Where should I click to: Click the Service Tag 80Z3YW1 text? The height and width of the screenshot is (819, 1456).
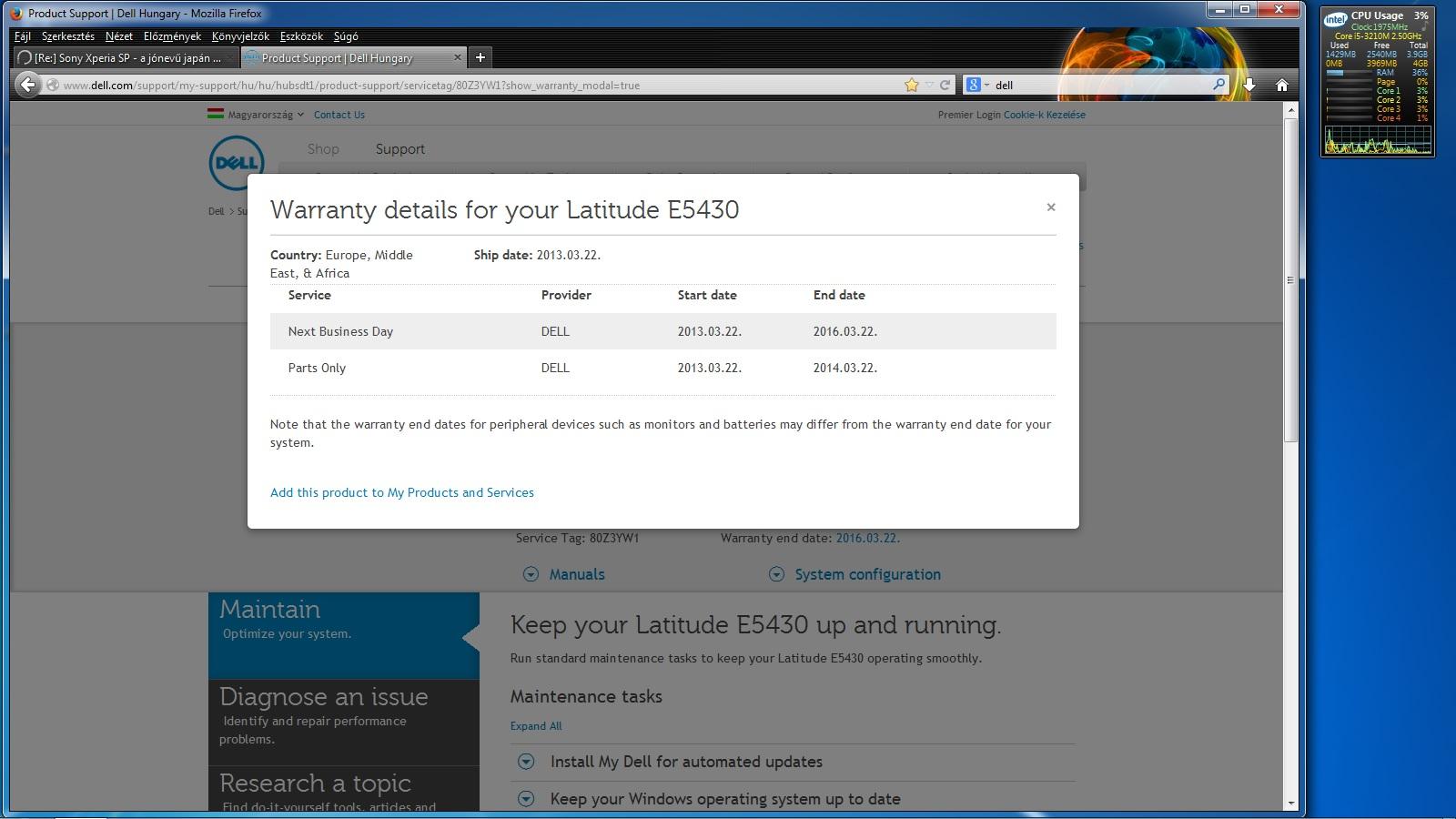(x=577, y=538)
